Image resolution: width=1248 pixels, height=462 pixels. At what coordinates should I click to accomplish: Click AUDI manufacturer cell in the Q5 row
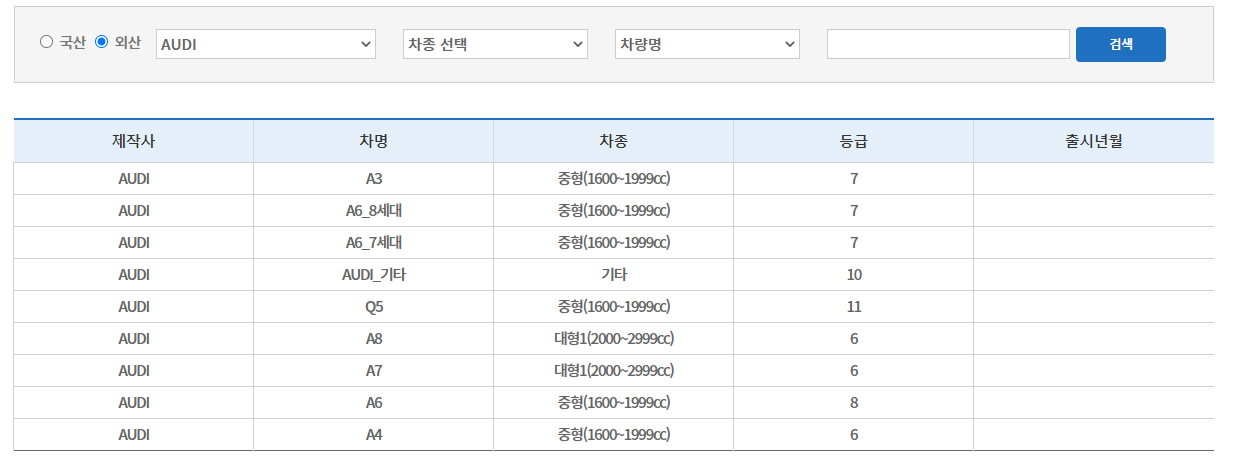coord(134,307)
